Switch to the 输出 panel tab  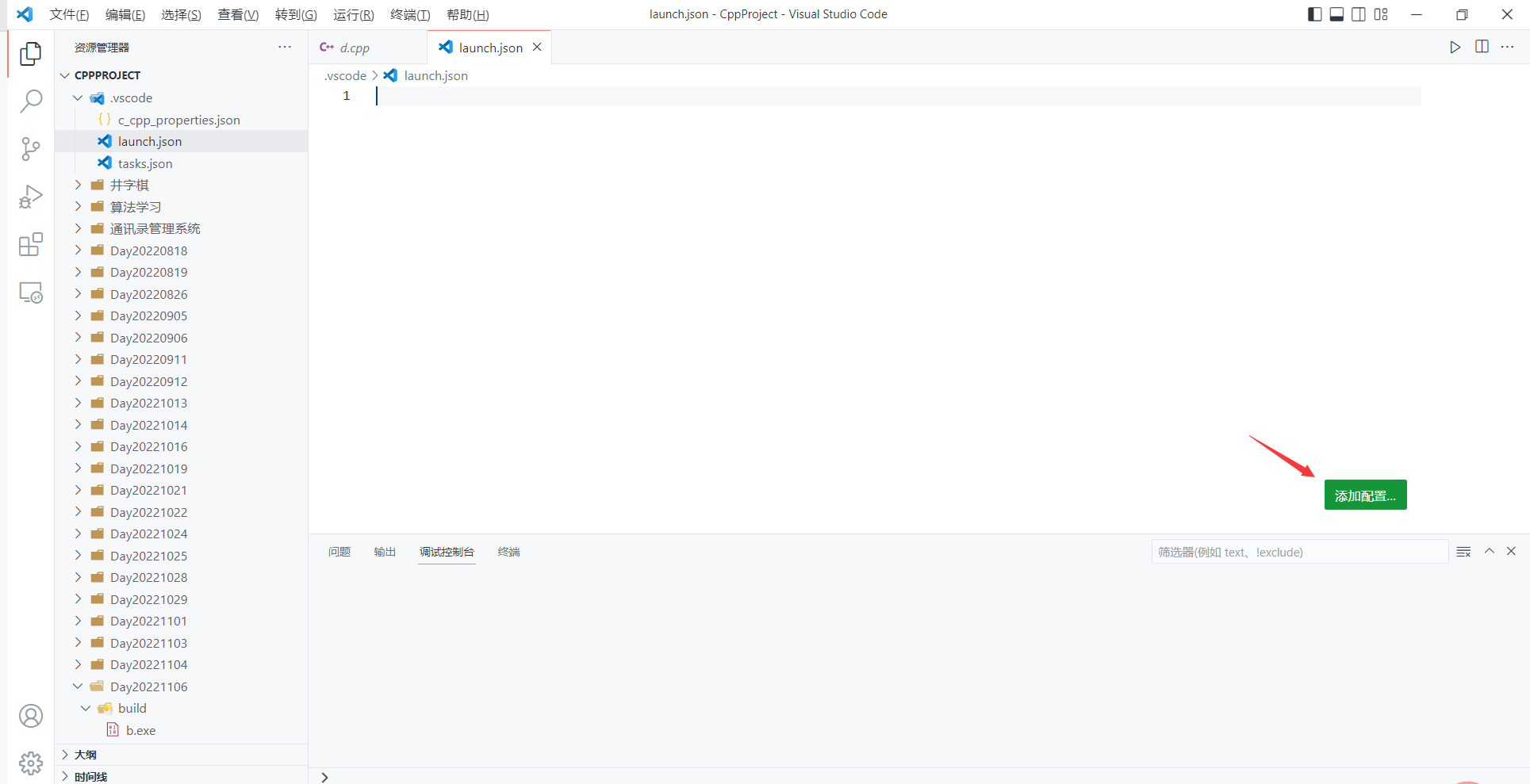tap(385, 552)
